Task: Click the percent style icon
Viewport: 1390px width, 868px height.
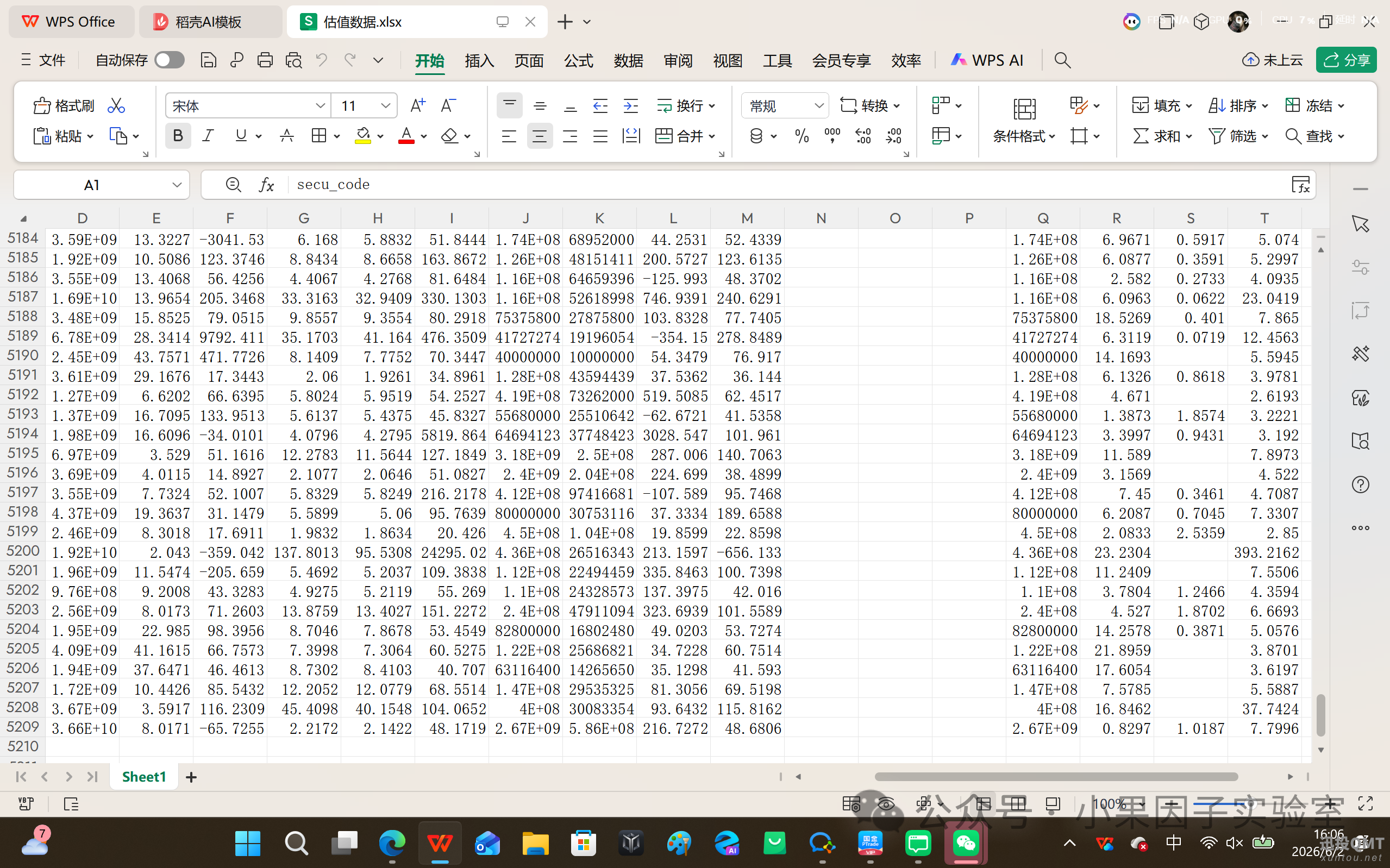Action: tap(802, 136)
